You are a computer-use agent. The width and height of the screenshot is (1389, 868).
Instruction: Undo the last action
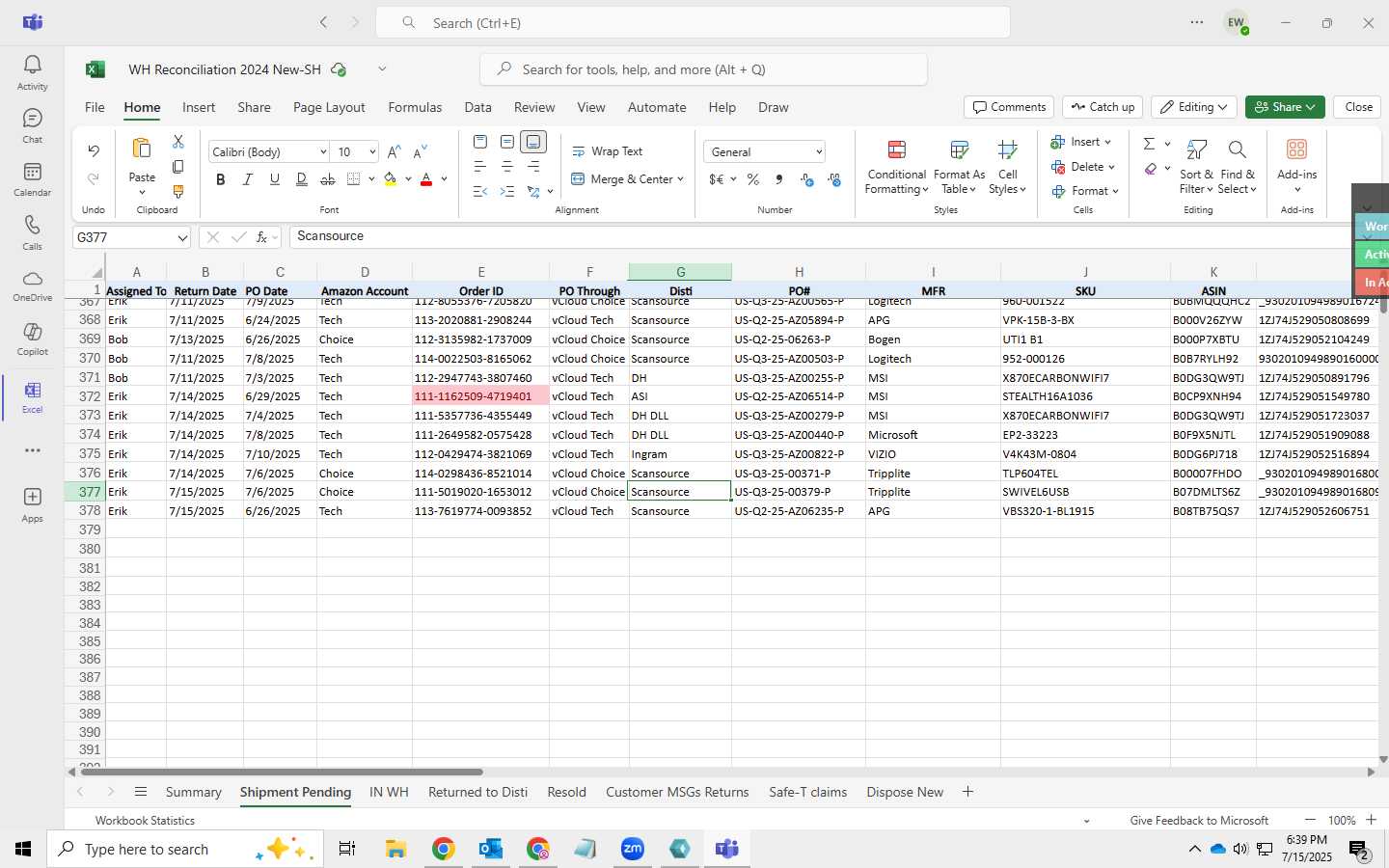point(94,150)
